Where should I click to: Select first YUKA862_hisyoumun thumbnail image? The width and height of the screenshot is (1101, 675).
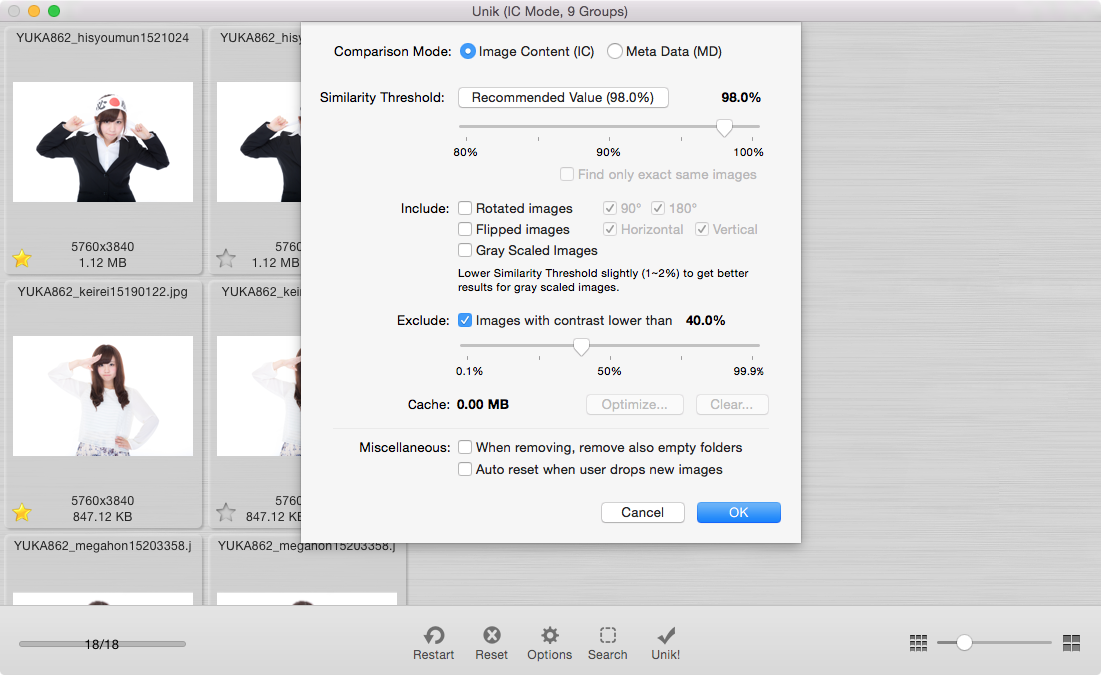(x=103, y=142)
